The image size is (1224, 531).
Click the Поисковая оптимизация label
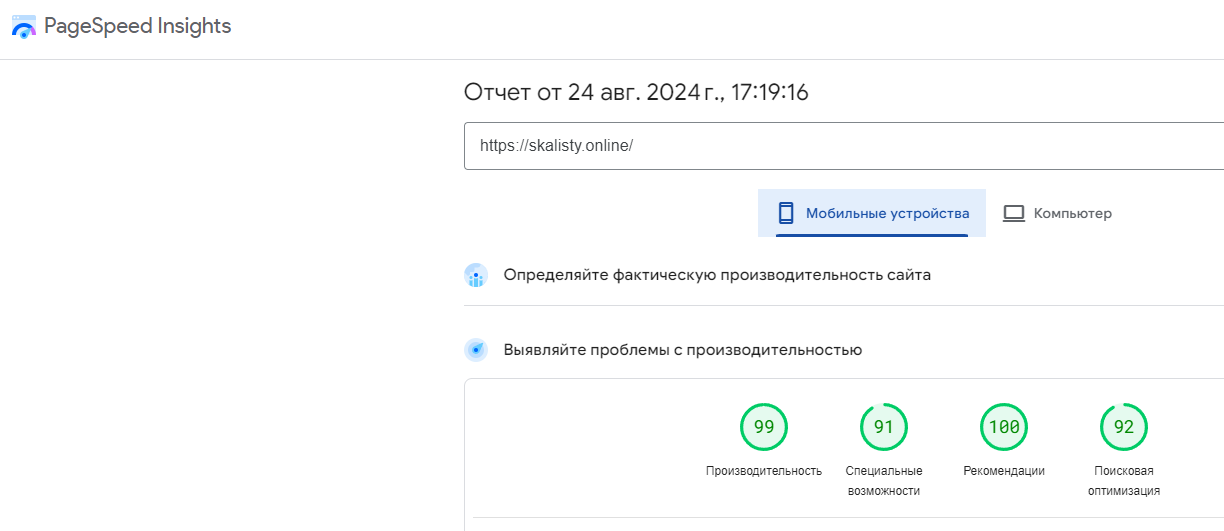(x=1124, y=481)
